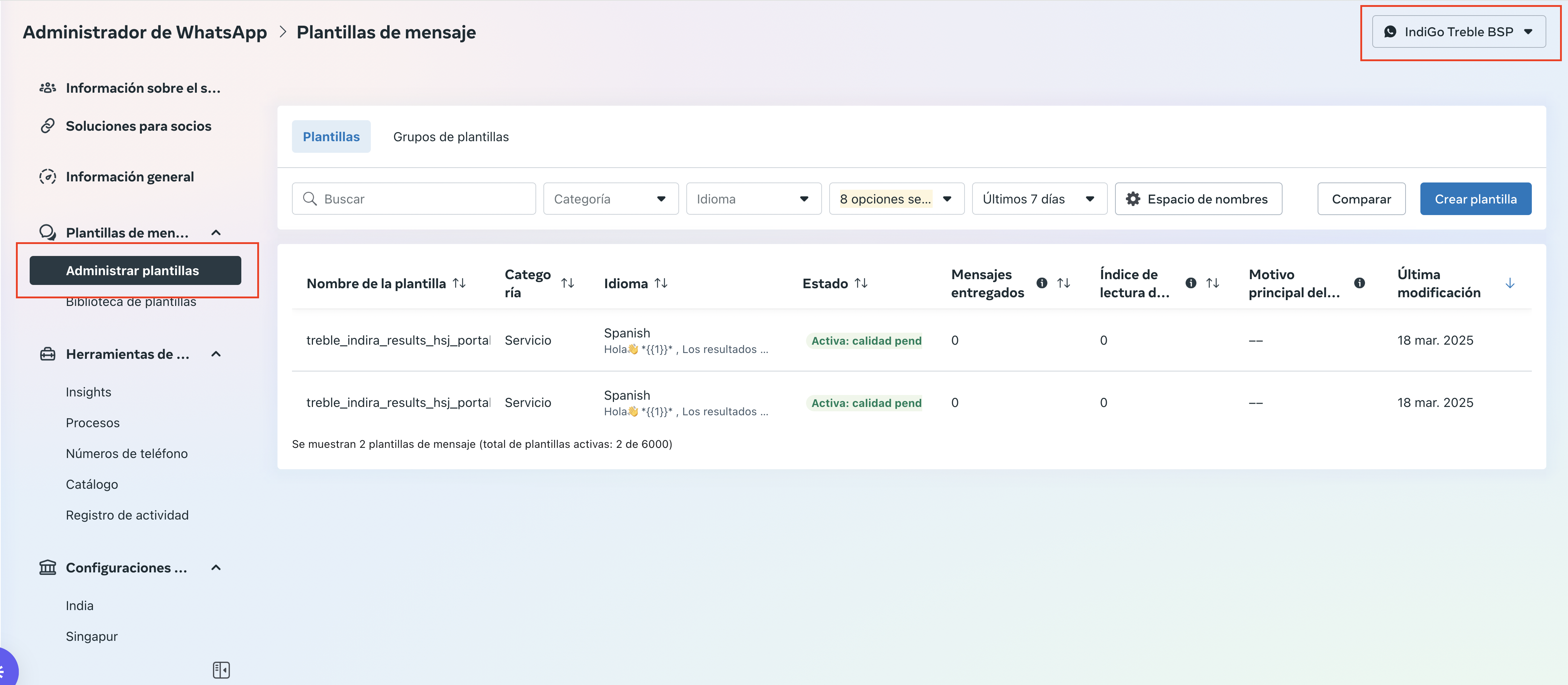Open Números de teléfono
The width and height of the screenshot is (1568, 685).
(127, 454)
